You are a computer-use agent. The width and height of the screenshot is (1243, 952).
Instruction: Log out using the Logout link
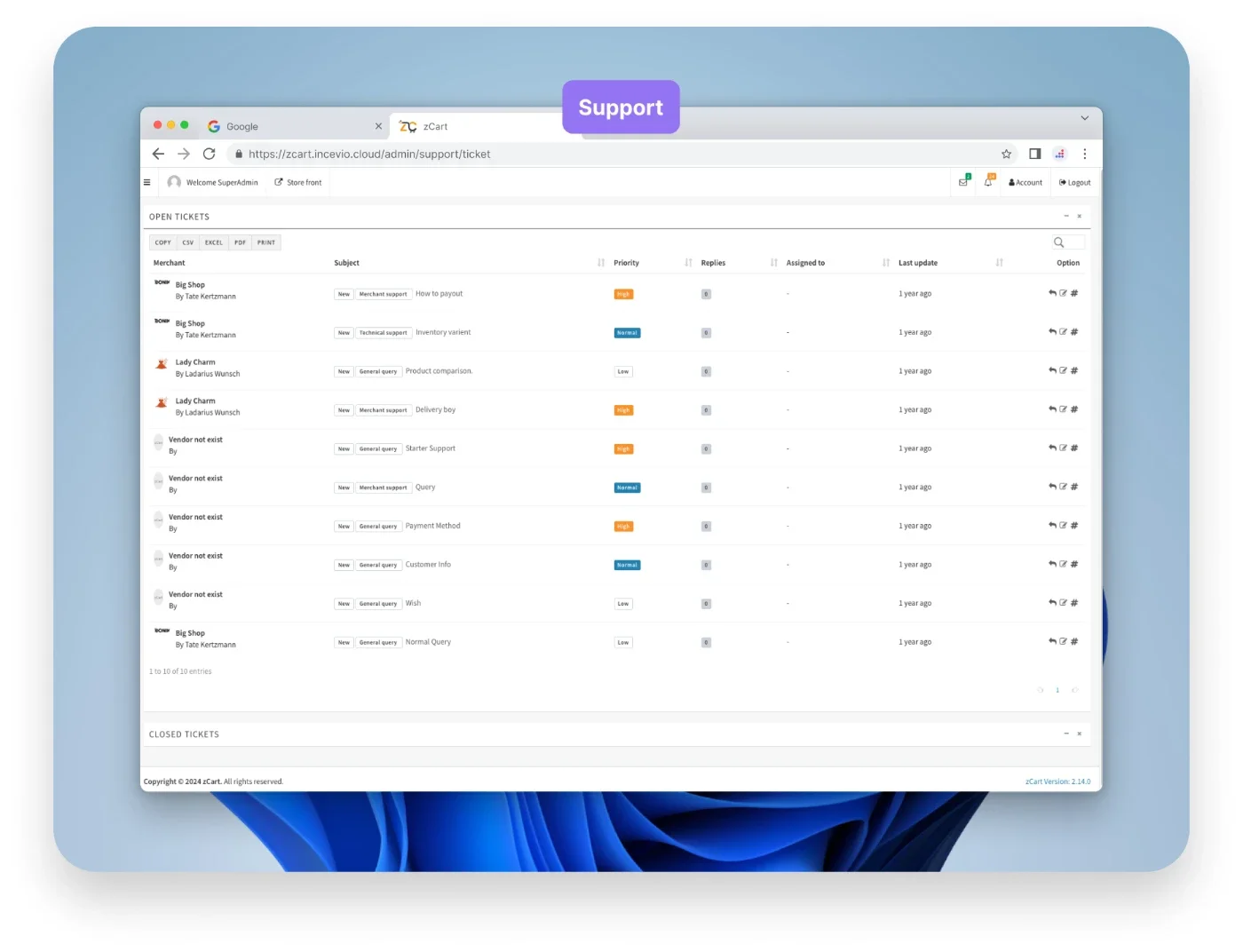[x=1075, y=182]
